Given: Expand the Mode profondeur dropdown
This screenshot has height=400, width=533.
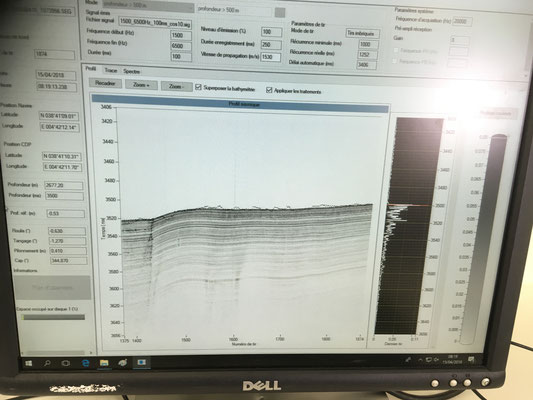Looking at the screenshot, I should click(148, 6).
